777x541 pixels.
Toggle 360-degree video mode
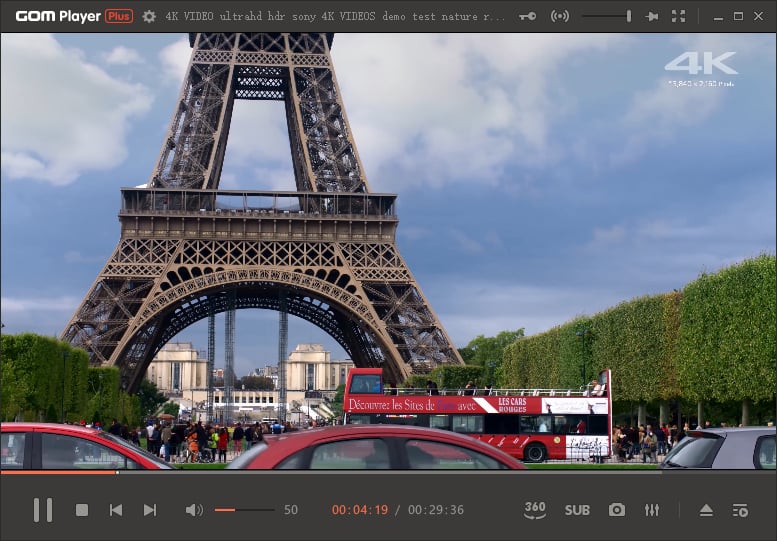[535, 510]
